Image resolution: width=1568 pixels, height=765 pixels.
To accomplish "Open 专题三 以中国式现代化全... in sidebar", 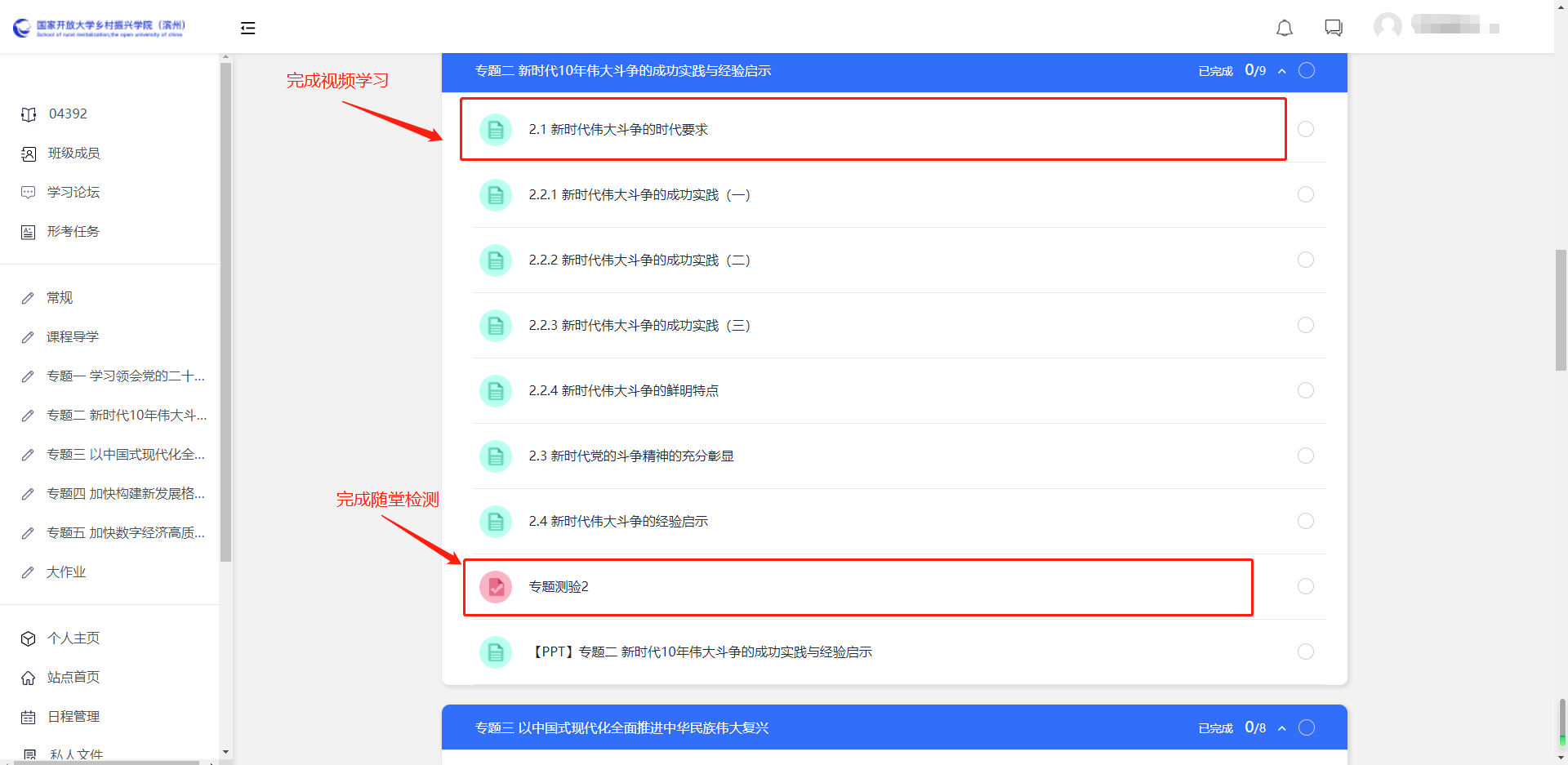I will click(x=126, y=455).
